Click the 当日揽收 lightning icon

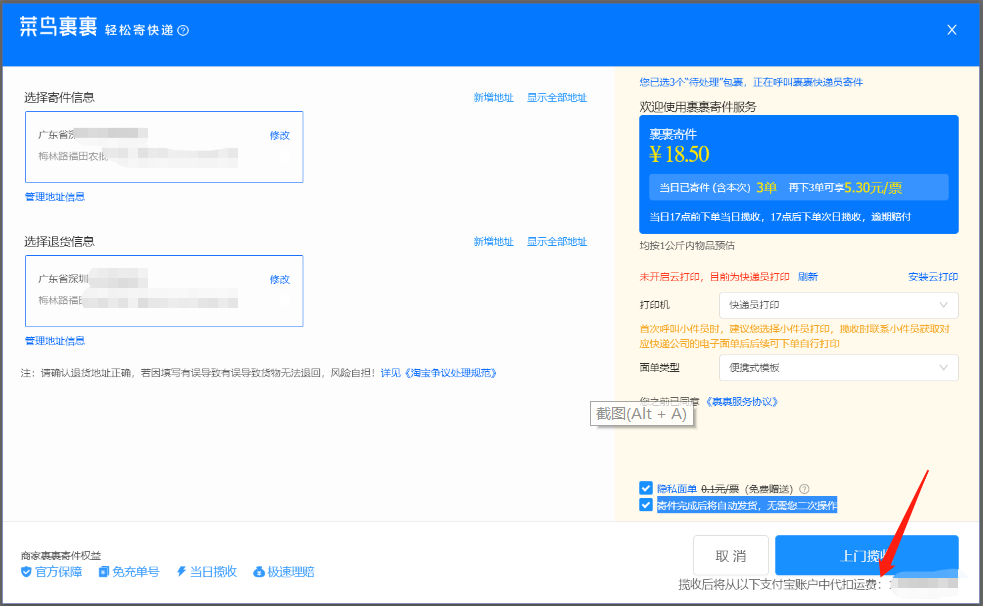181,572
